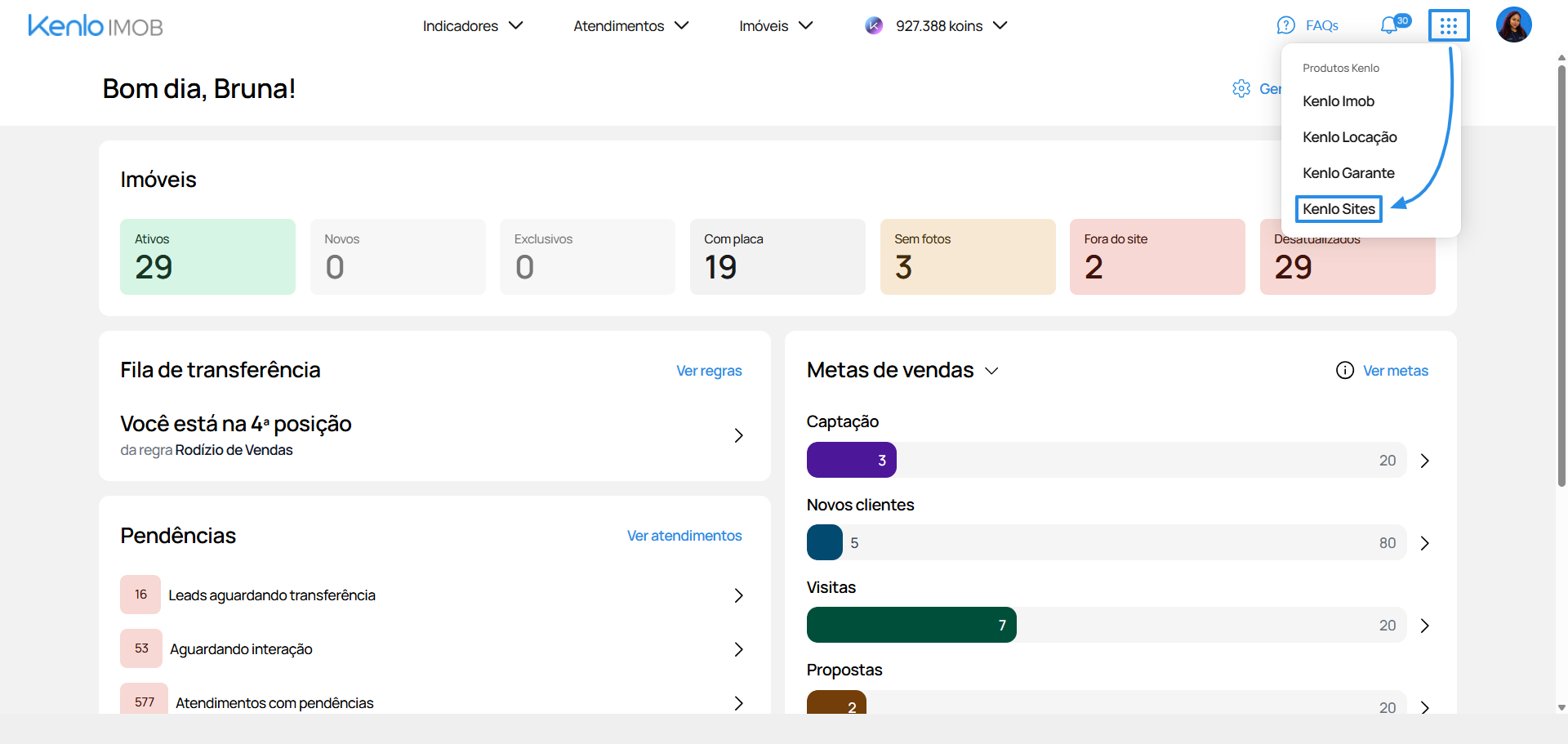The width and height of the screenshot is (1568, 744).
Task: Open the notifications bell
Action: point(1389,25)
